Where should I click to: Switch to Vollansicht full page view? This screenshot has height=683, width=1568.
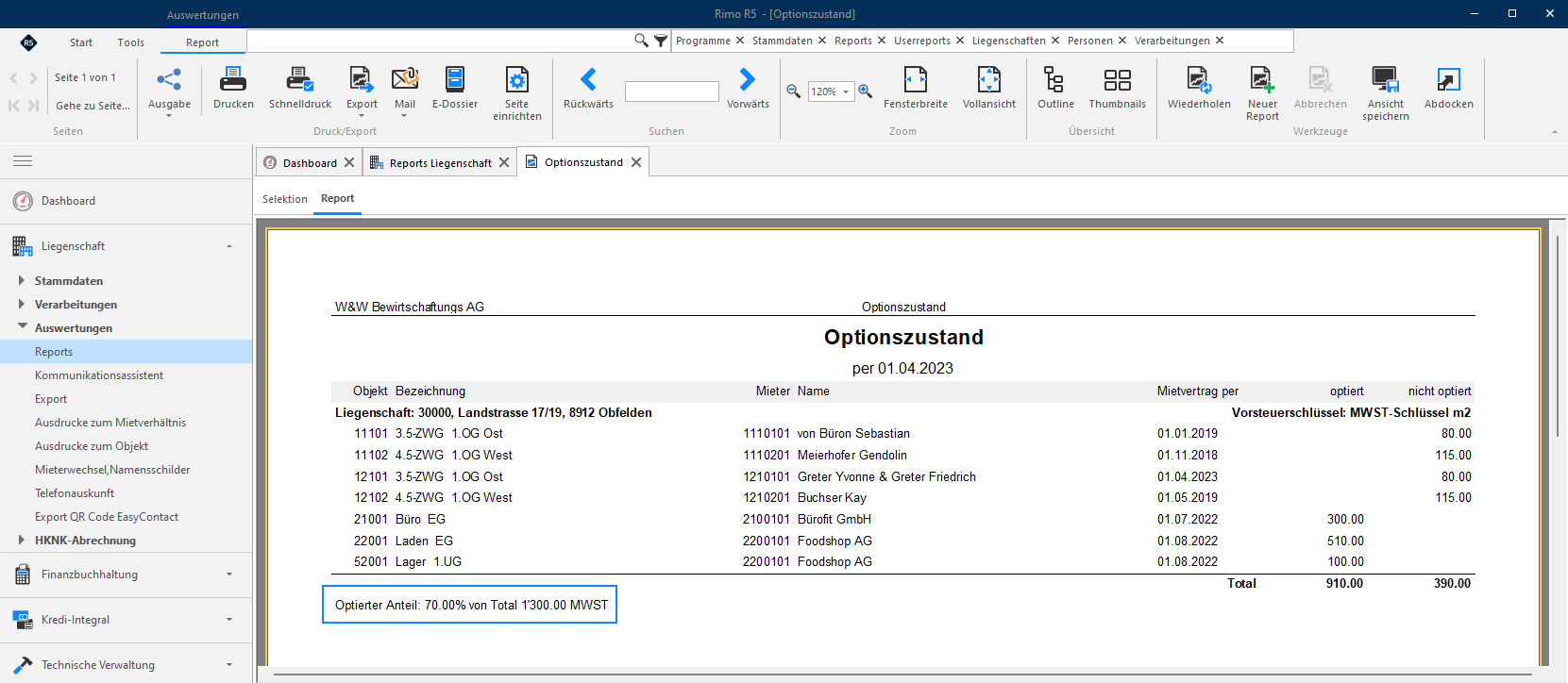point(989,89)
